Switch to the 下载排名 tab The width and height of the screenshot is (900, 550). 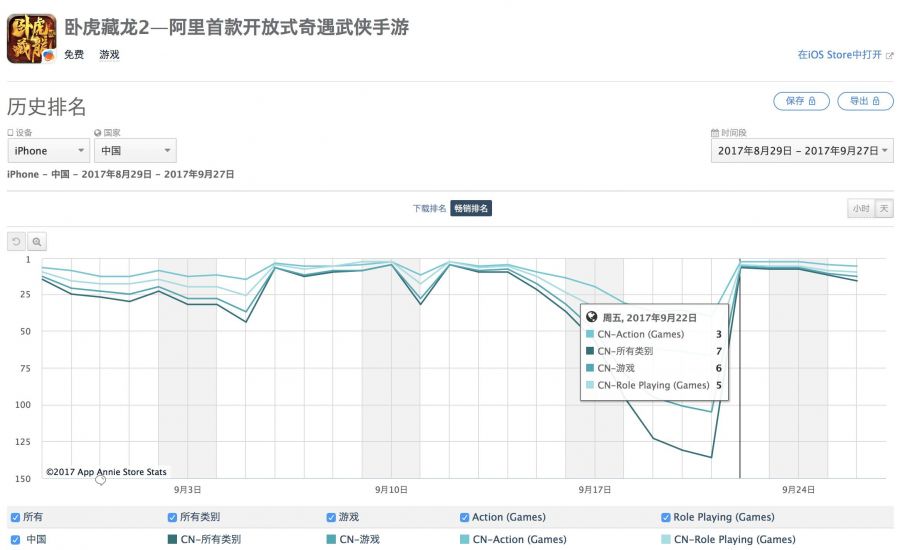click(x=429, y=208)
